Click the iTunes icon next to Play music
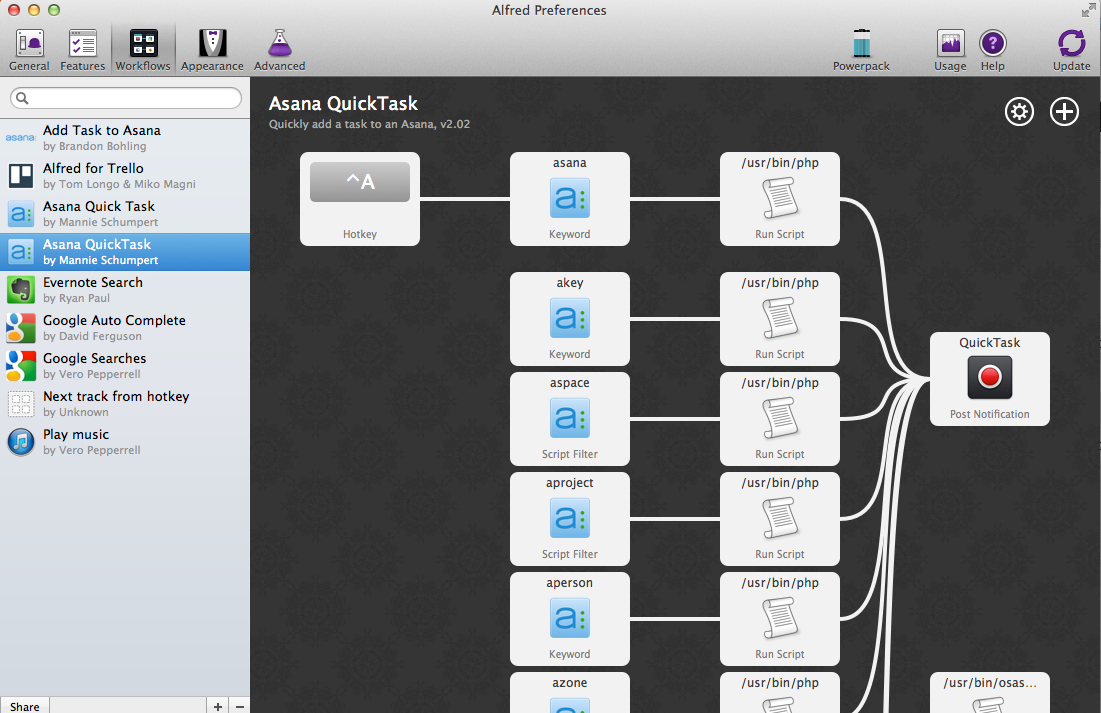 (x=21, y=442)
